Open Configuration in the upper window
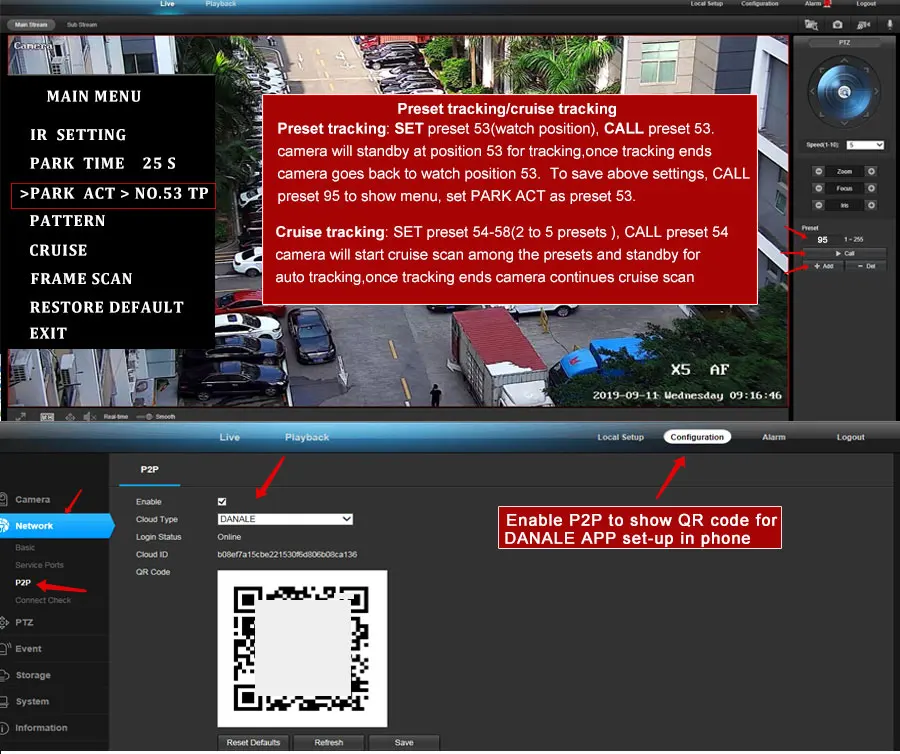900x754 pixels. pyautogui.click(x=759, y=3)
